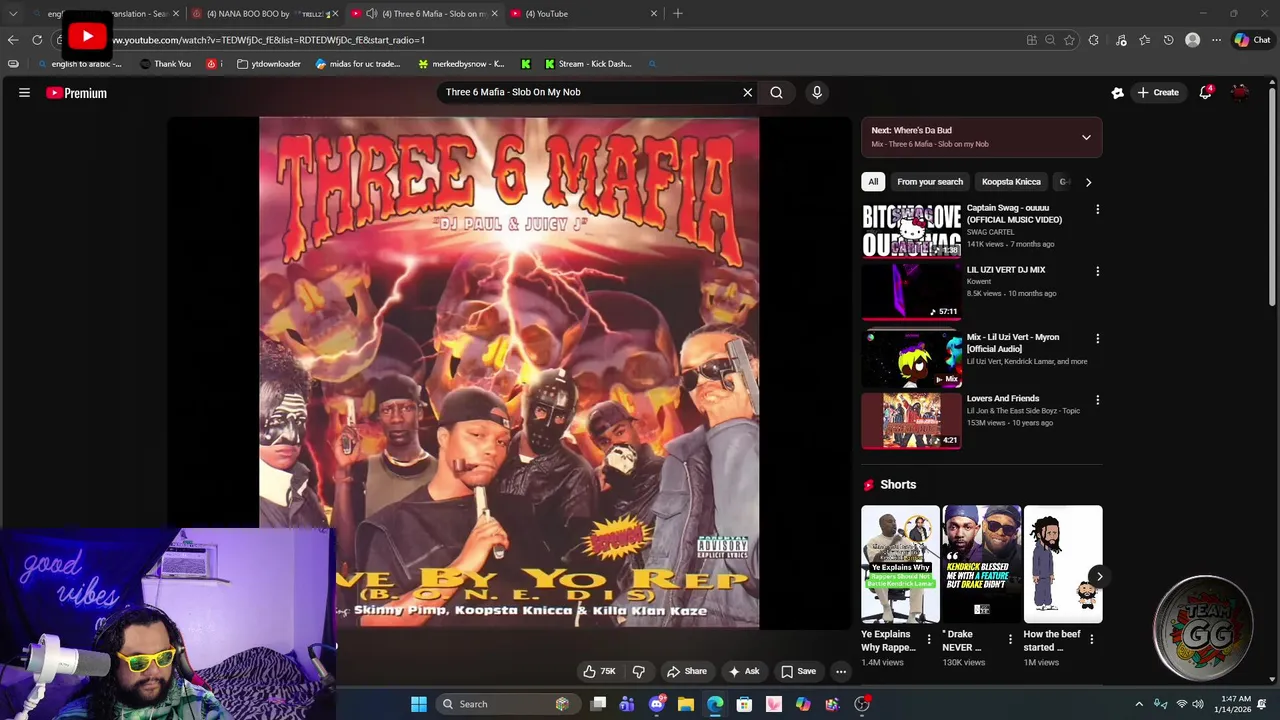This screenshot has height=720, width=1280.
Task: Open Mix - Lil Uzi Vert - Myron title
Action: click(x=1013, y=343)
